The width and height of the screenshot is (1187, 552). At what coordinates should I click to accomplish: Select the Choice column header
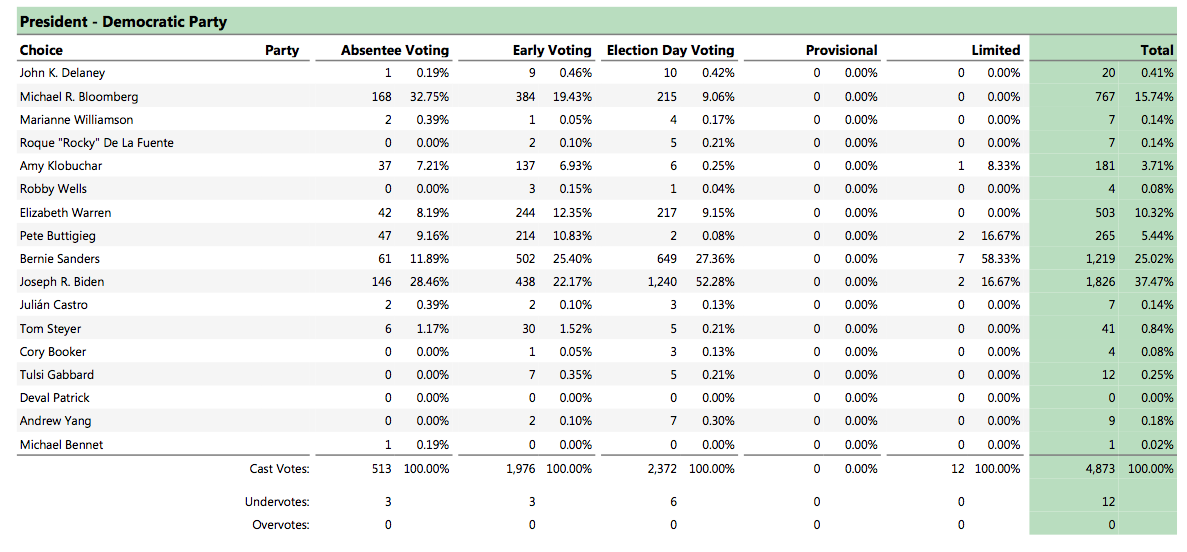(41, 50)
